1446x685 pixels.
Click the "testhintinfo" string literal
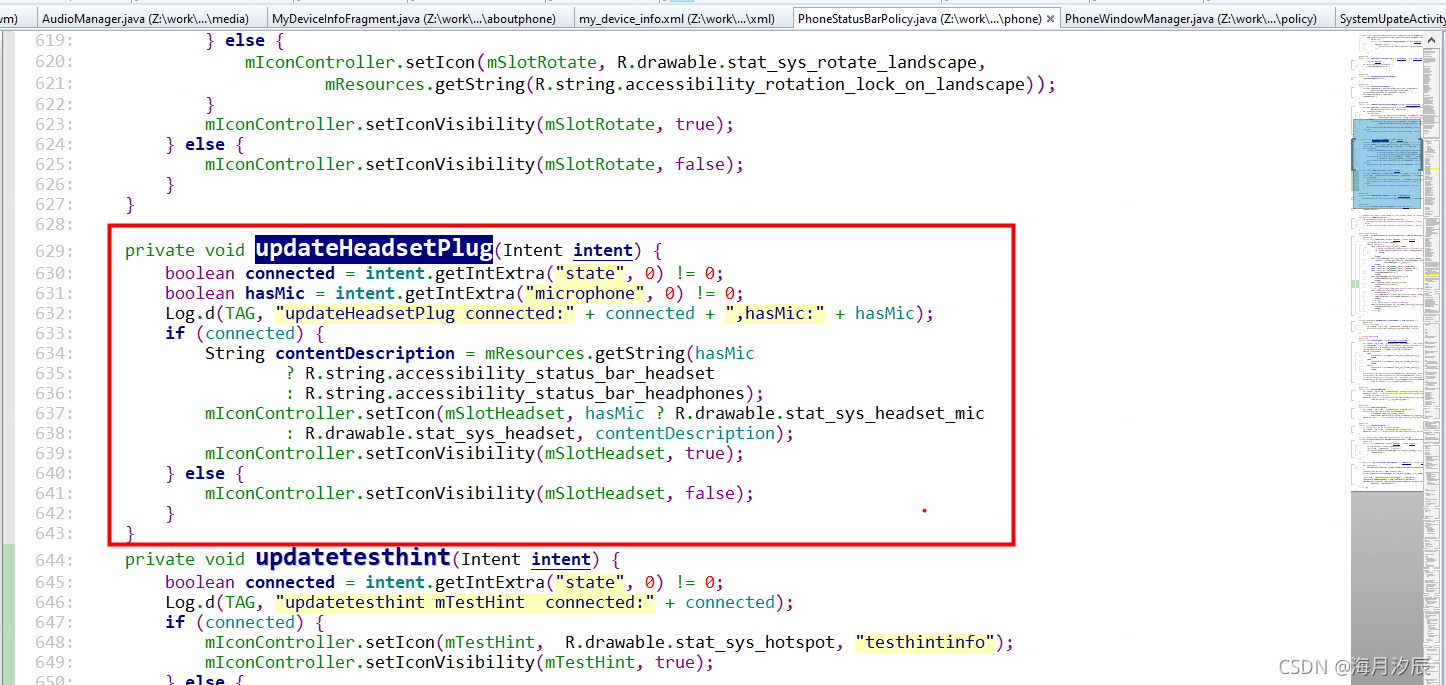click(x=925, y=642)
